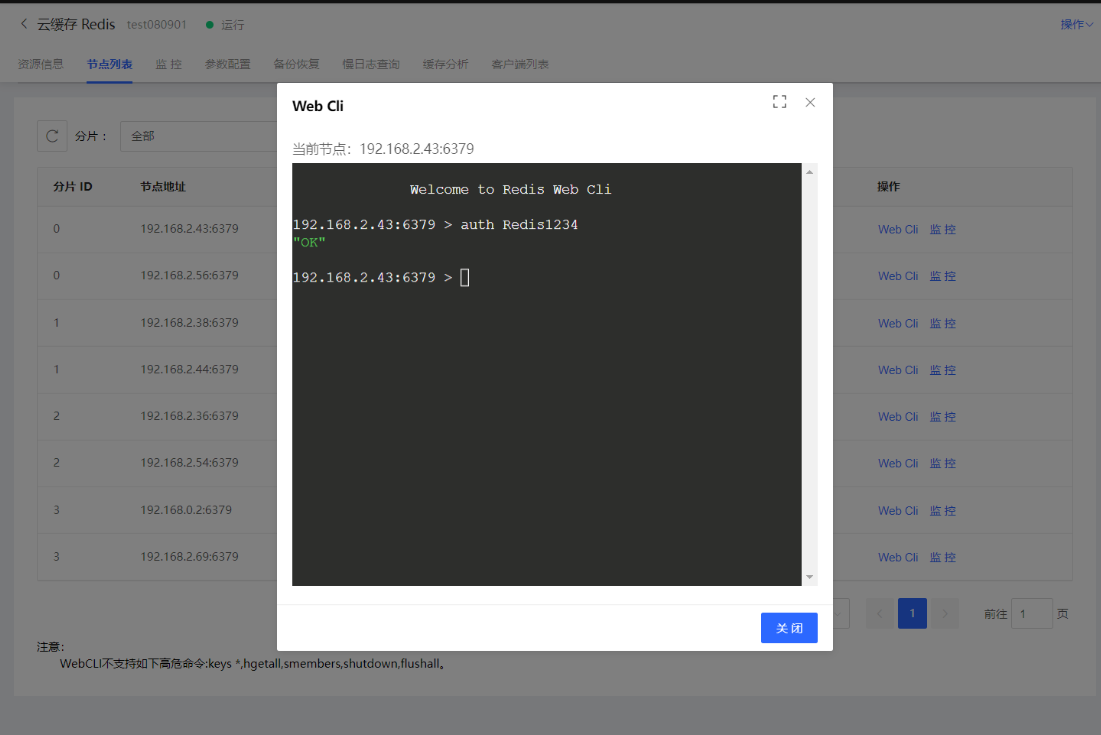
Task: Go to previous page in pagination
Action: pyautogui.click(x=880, y=614)
